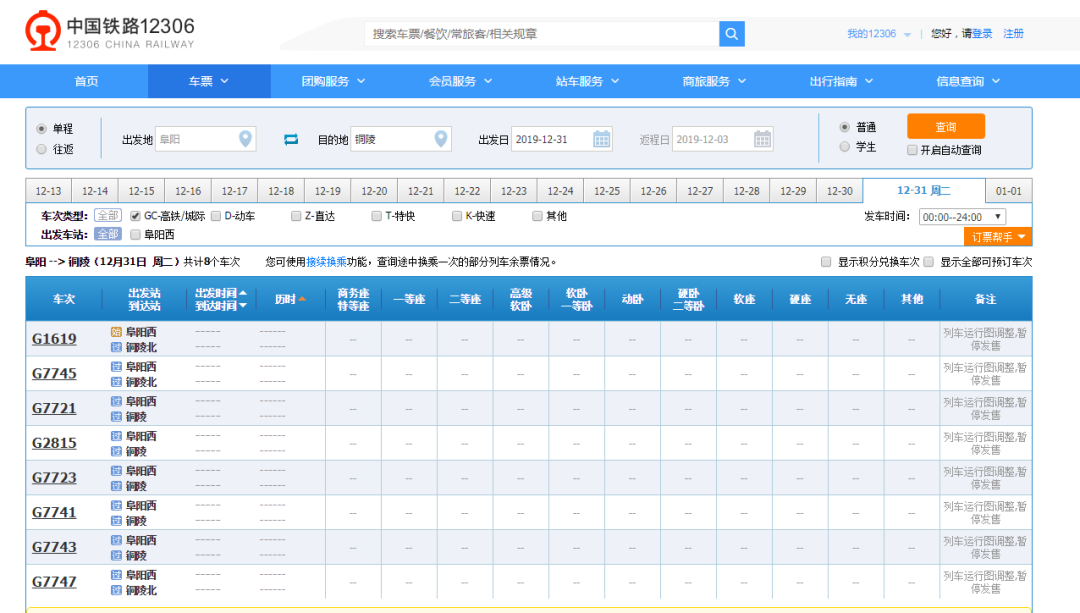Click location pin icon in 目的地 field

pyautogui.click(x=440, y=139)
